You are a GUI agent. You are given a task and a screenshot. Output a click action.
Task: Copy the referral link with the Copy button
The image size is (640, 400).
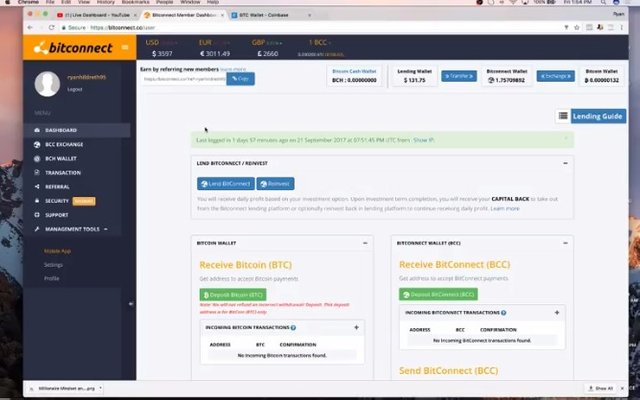(x=240, y=78)
